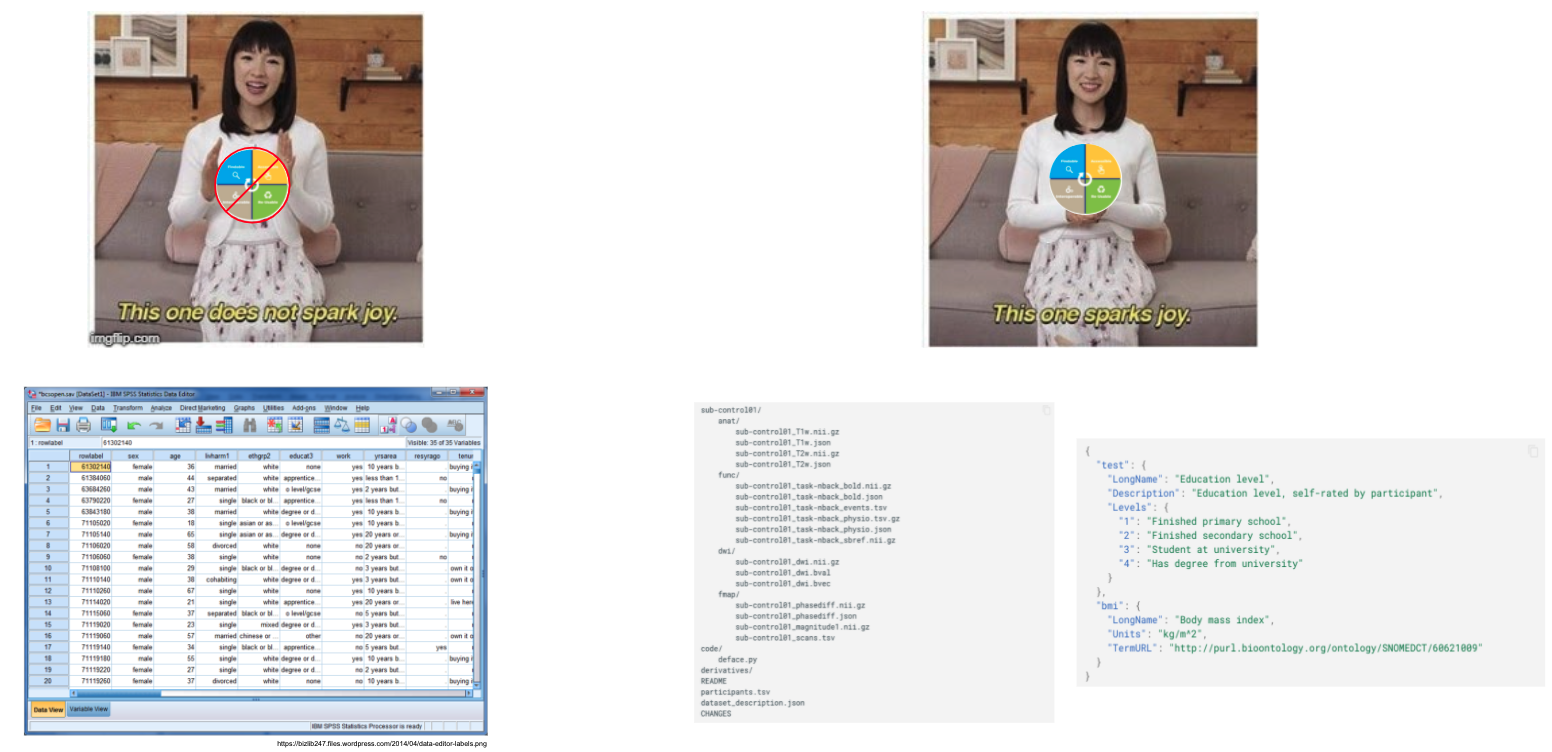Copy the JSON code block via copy icon
The height and width of the screenshot is (752, 1552).
tap(1534, 452)
